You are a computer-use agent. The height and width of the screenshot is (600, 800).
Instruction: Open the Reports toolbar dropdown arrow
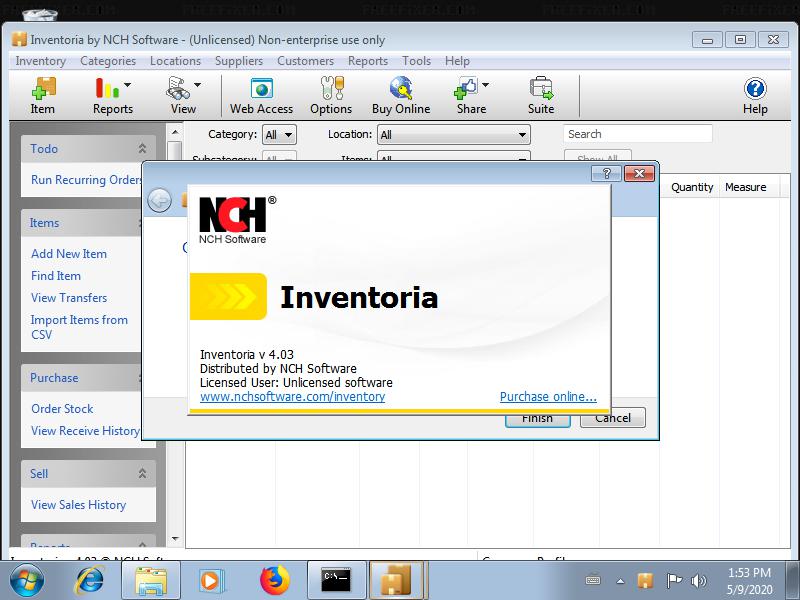(128, 85)
